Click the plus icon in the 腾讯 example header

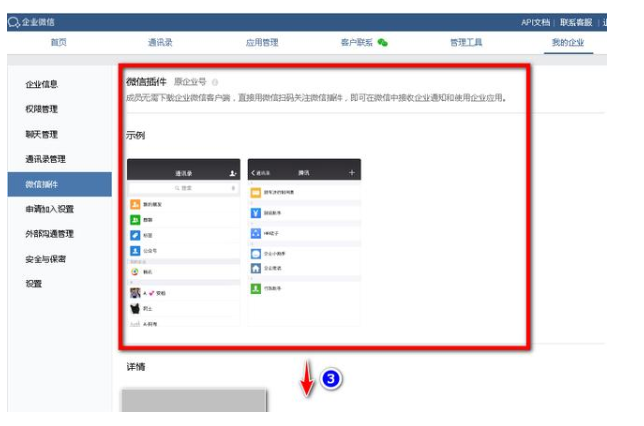coord(352,173)
